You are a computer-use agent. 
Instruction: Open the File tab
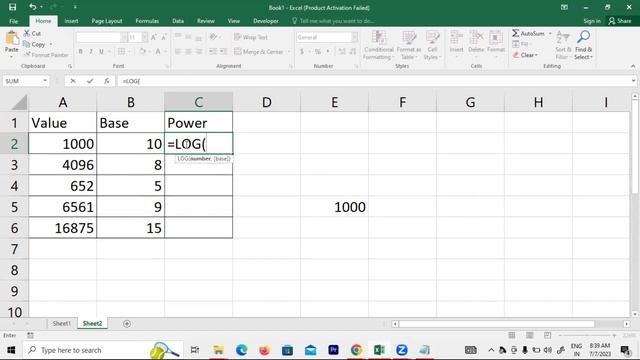click(x=13, y=21)
